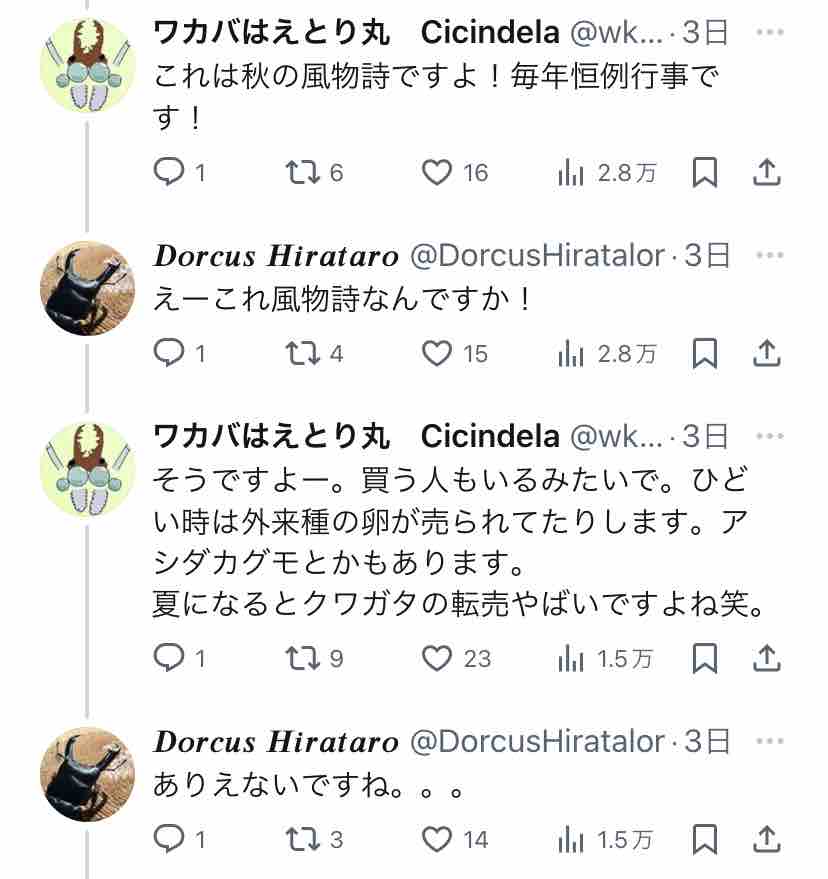
Task: Share the 秋の風物詩 tweet
Action: tap(765, 173)
